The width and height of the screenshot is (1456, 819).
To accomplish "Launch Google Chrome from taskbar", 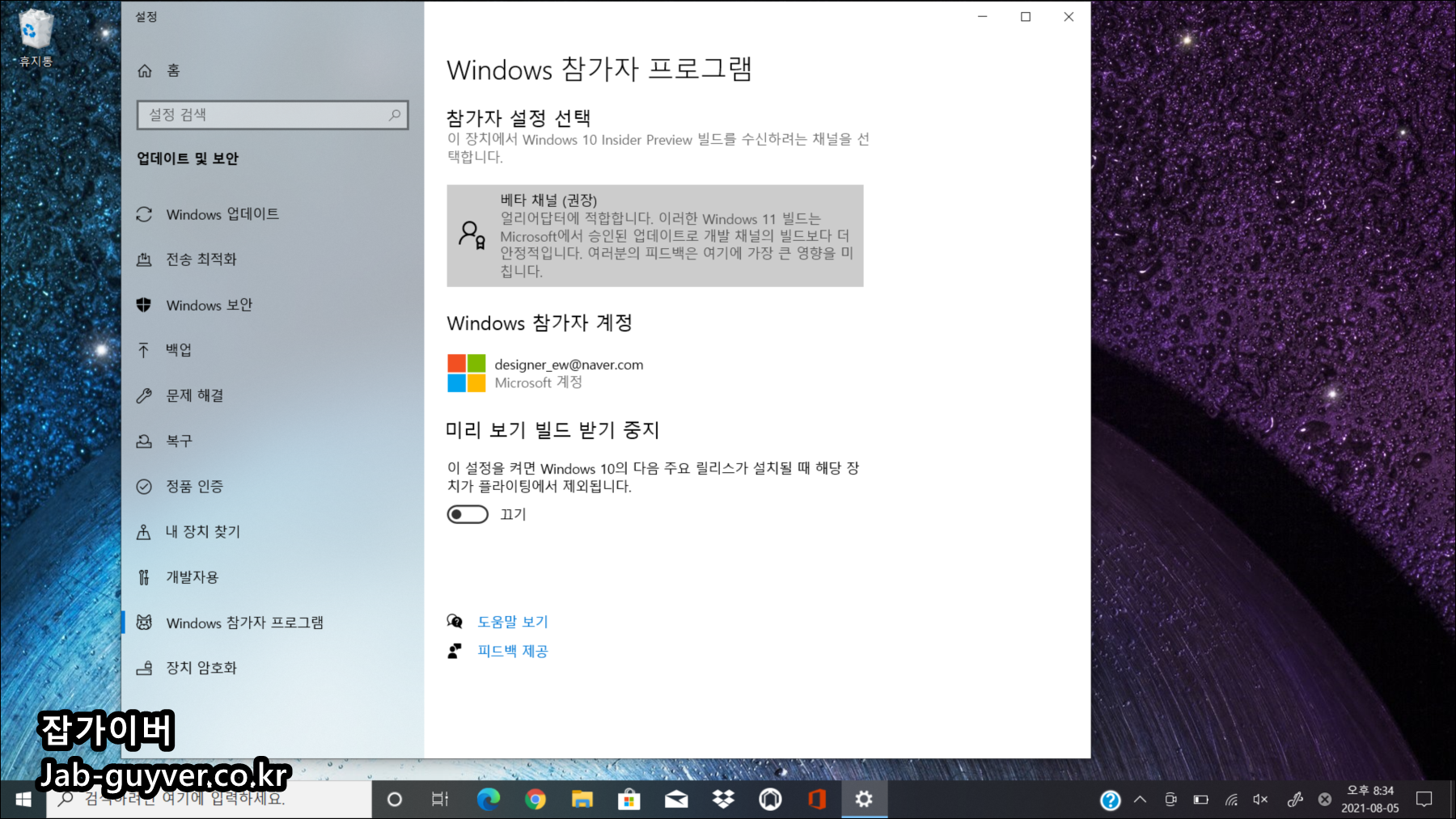I will (x=535, y=800).
